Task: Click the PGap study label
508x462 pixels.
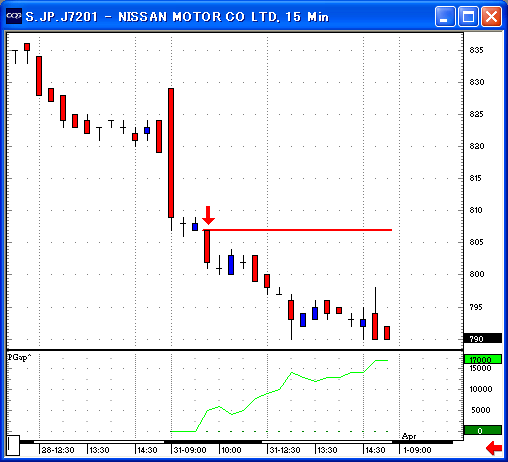Action: [19, 357]
